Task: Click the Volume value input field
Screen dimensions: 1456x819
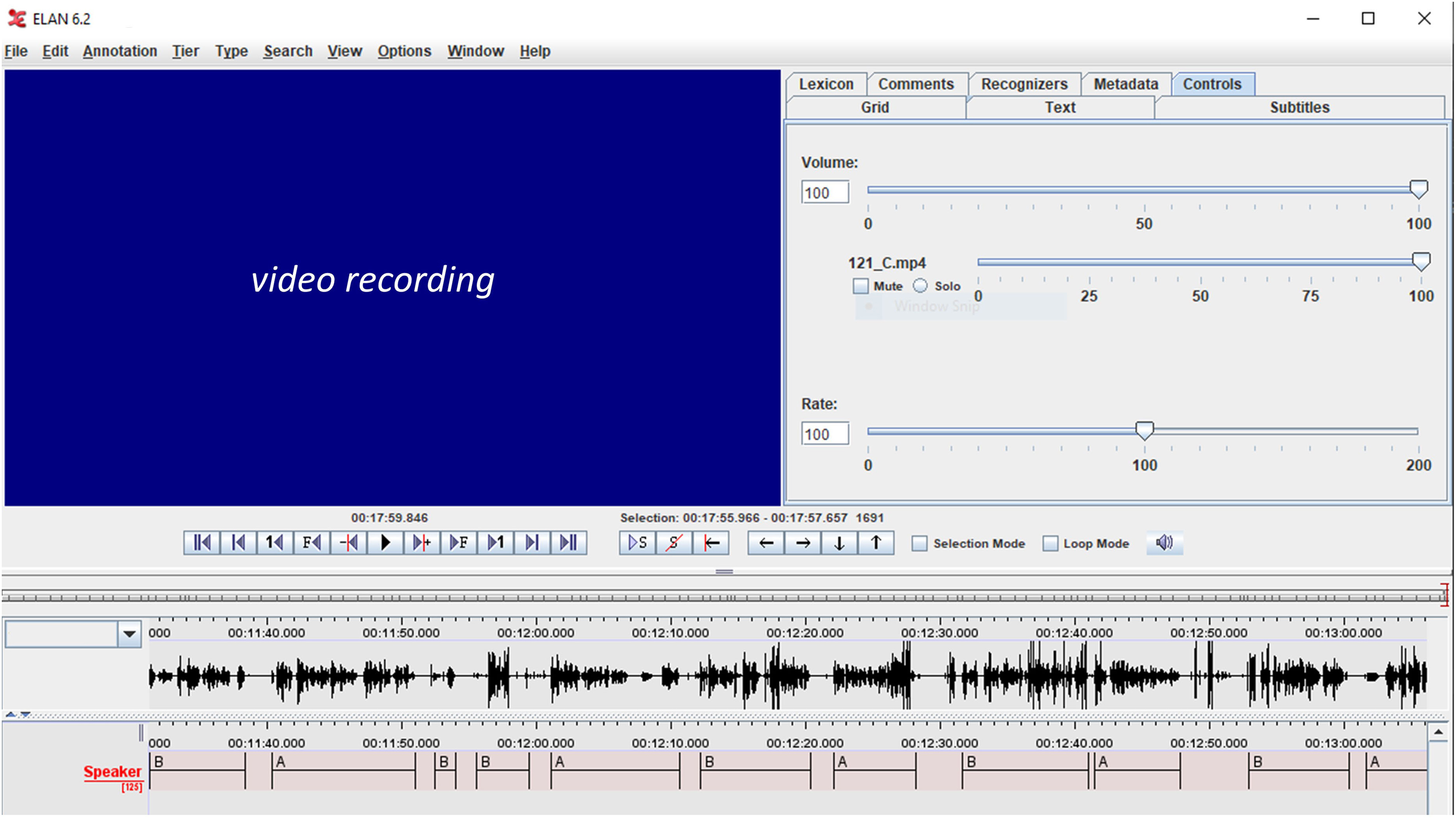Action: click(x=824, y=193)
